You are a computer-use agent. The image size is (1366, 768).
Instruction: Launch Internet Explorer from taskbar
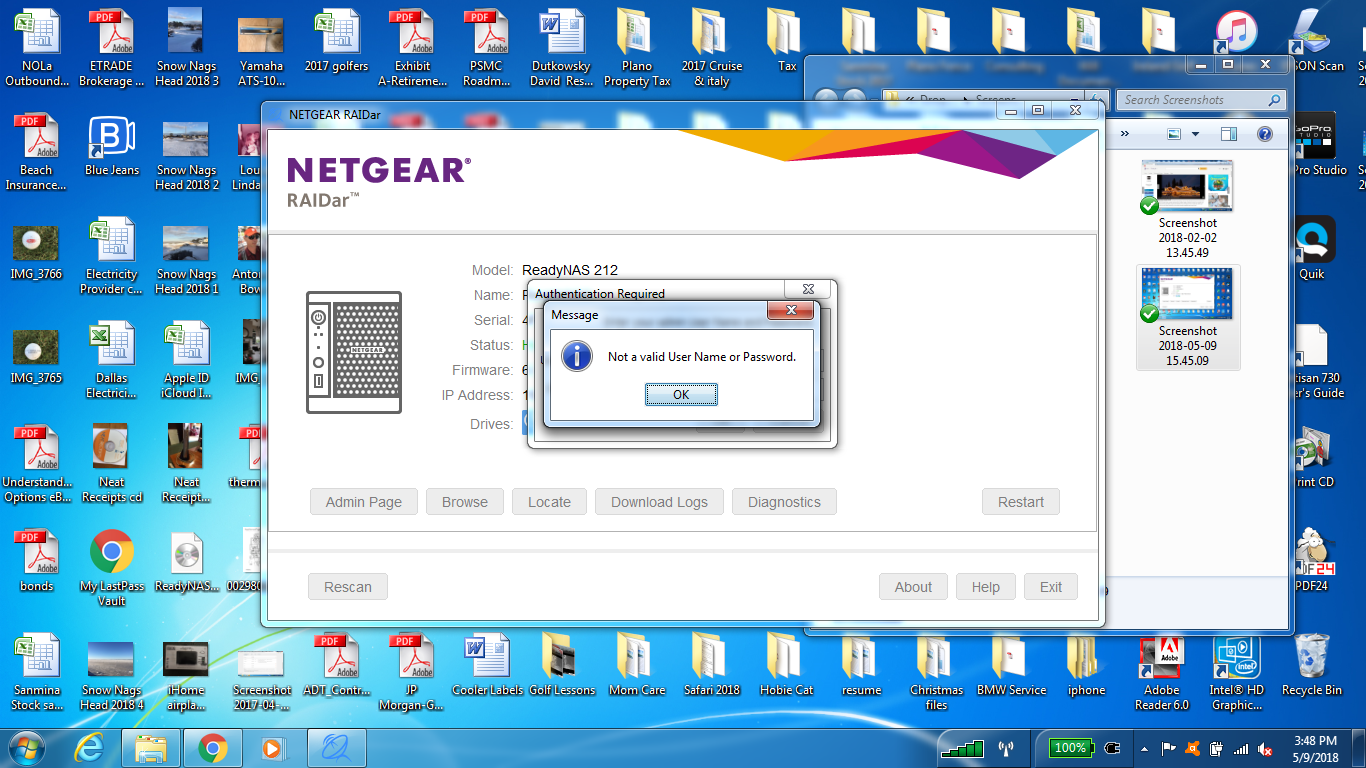(90, 748)
